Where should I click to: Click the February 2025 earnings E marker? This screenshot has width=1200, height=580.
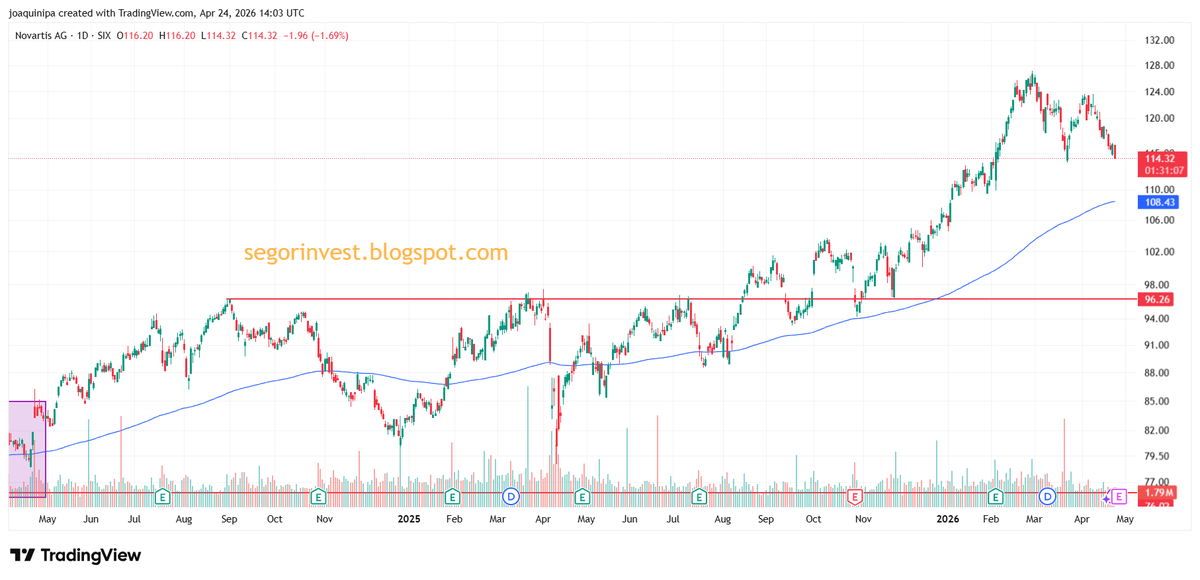452,496
